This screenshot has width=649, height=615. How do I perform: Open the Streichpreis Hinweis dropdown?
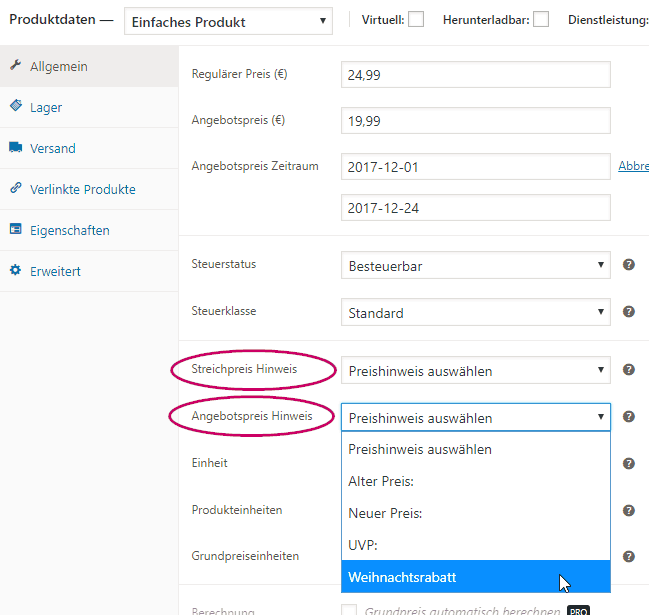476,370
